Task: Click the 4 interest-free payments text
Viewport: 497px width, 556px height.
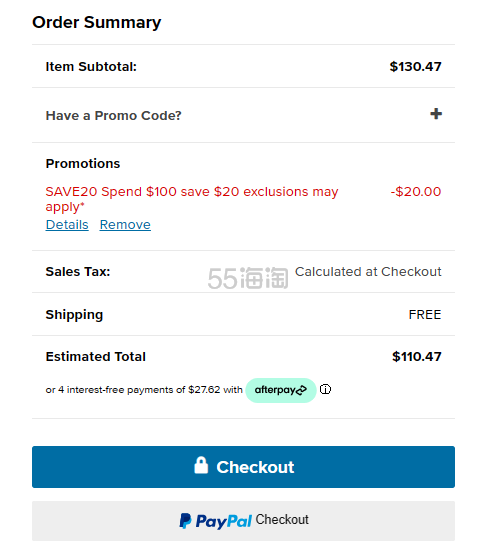Action: pyautogui.click(x=144, y=390)
